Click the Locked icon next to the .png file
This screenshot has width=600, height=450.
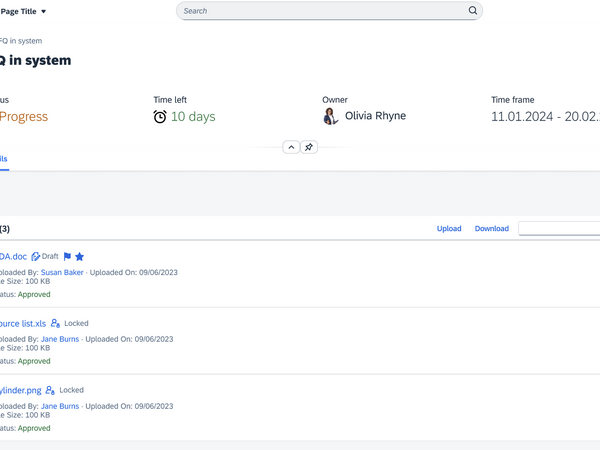click(50, 390)
